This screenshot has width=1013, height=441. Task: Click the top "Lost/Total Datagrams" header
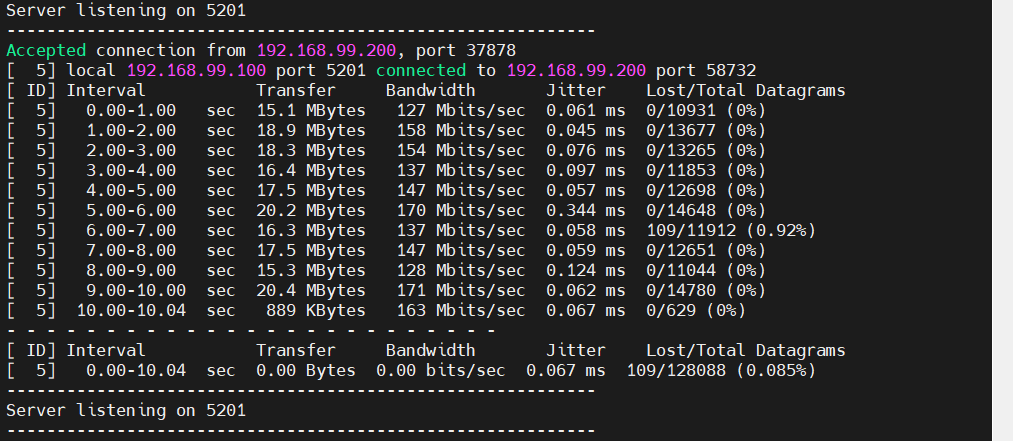[745, 90]
